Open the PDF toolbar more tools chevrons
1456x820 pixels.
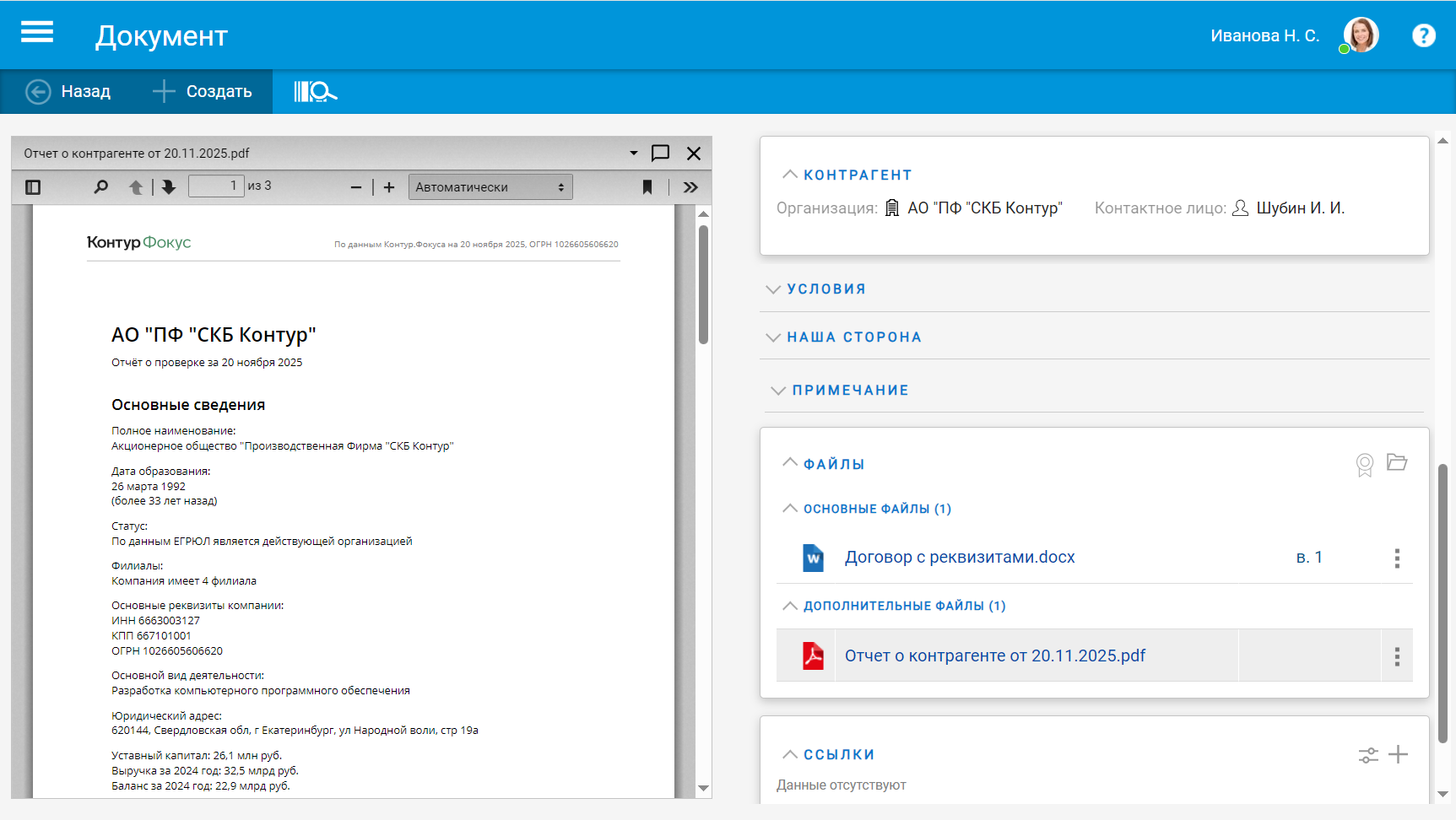pyautogui.click(x=690, y=187)
